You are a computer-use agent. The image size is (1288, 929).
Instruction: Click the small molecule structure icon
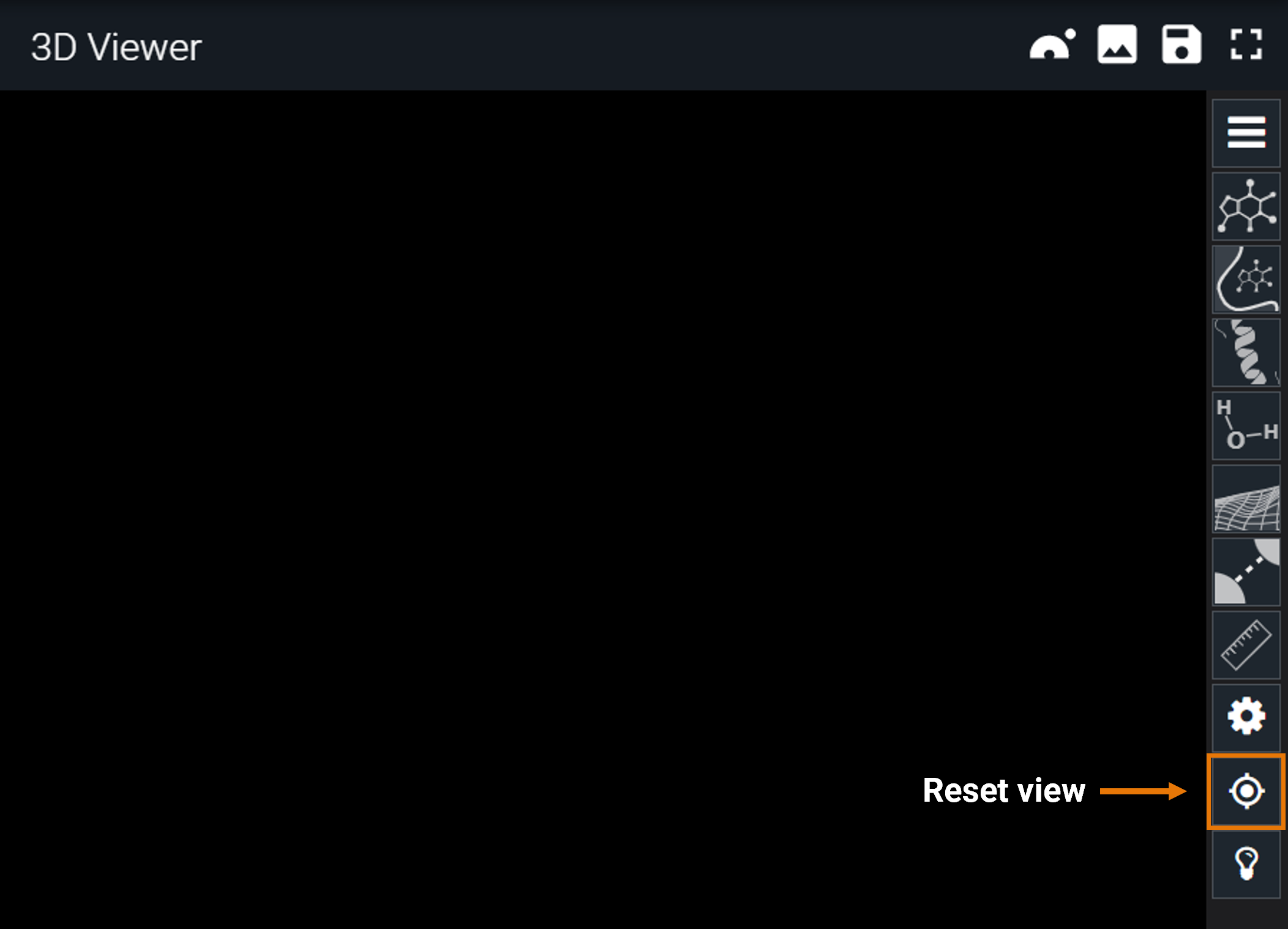[x=1247, y=206]
